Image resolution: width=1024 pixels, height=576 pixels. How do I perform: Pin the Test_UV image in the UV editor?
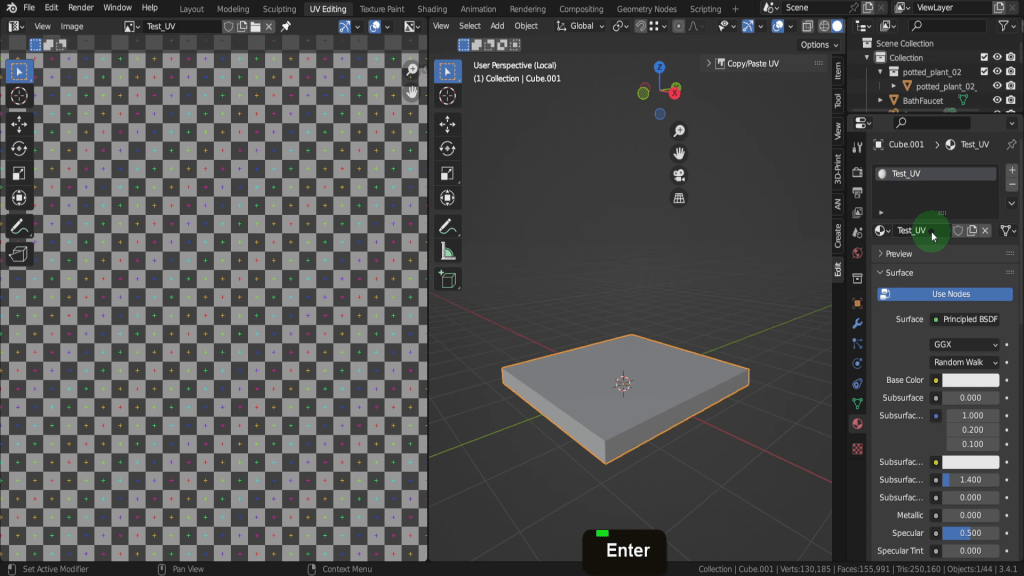(286, 26)
